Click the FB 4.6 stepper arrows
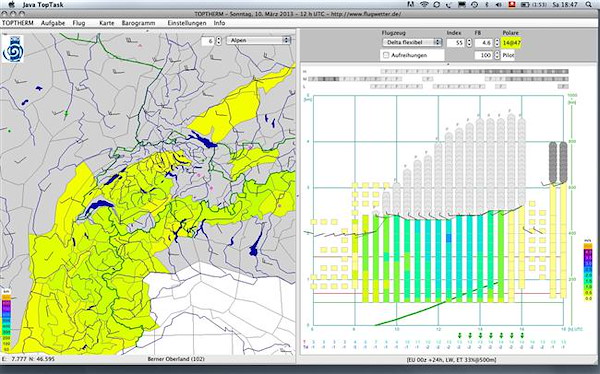 click(x=497, y=42)
